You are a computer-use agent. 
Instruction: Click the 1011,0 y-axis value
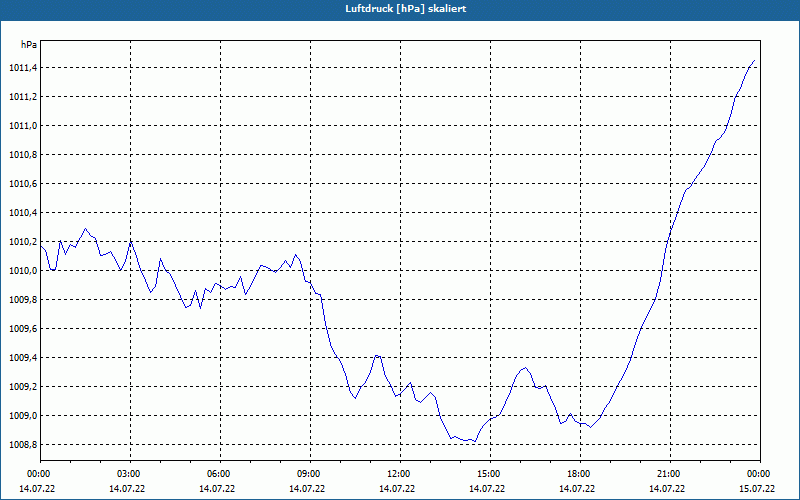point(22,126)
